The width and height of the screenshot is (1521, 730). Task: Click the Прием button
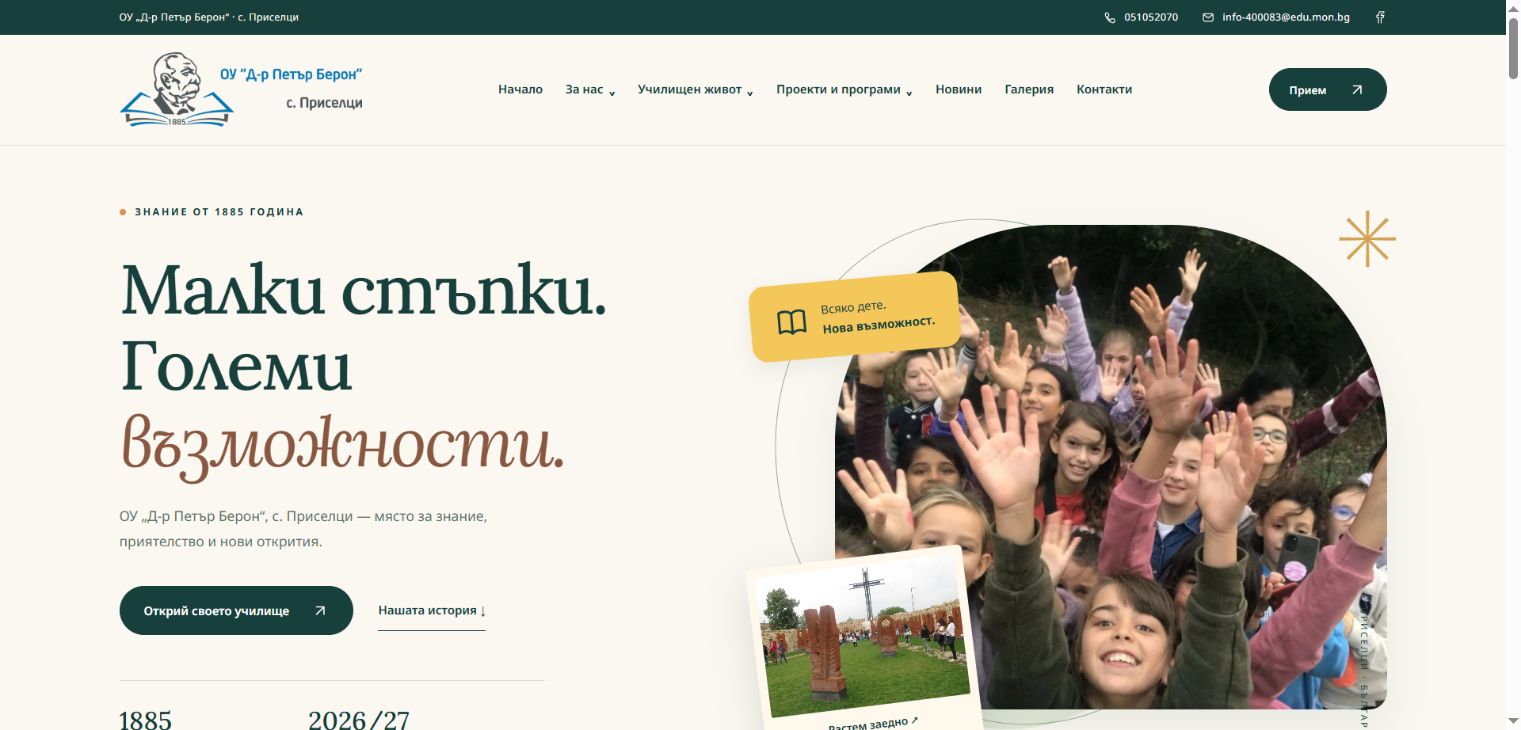[x=1328, y=89]
